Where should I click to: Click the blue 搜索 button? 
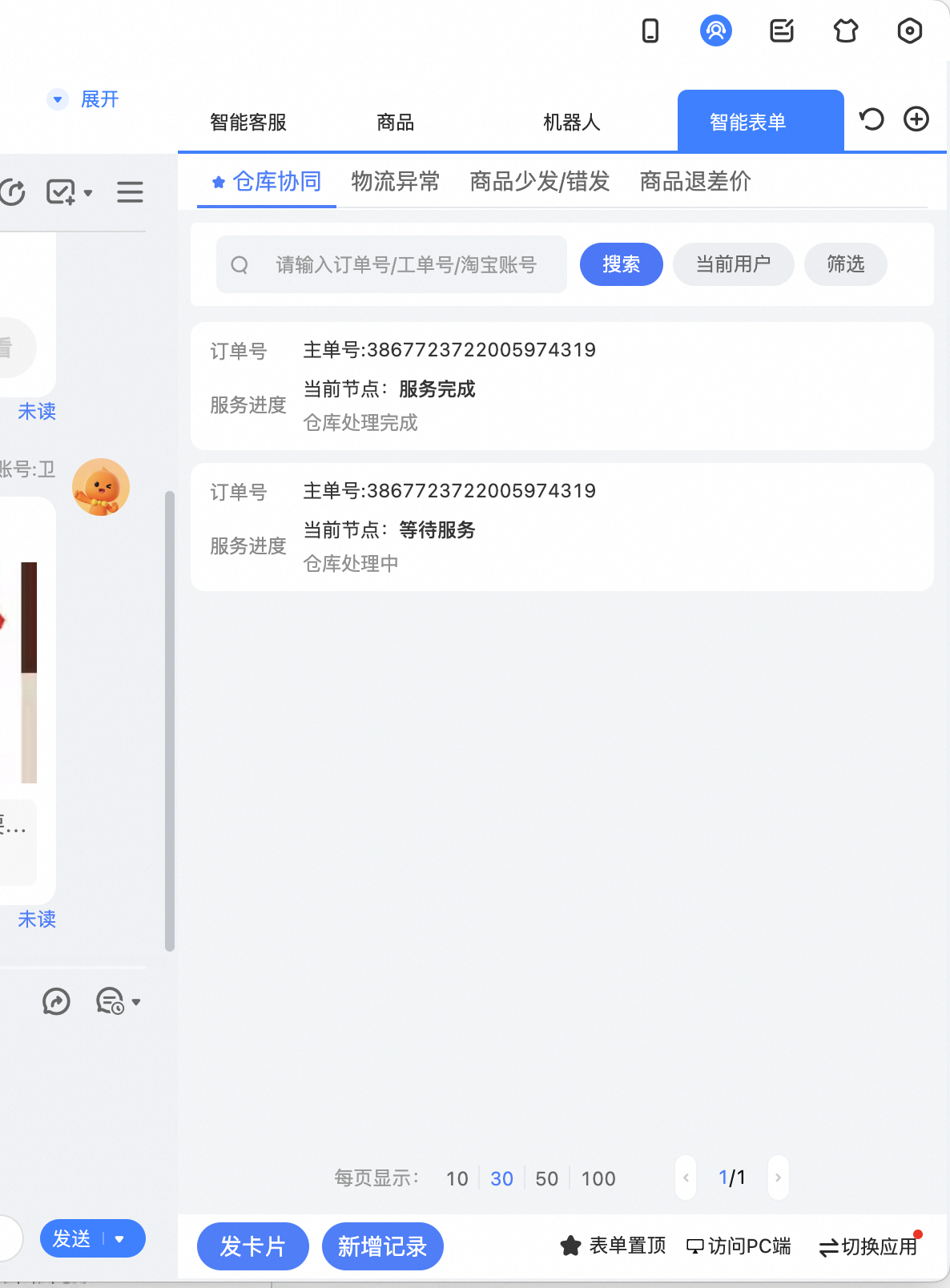click(621, 264)
